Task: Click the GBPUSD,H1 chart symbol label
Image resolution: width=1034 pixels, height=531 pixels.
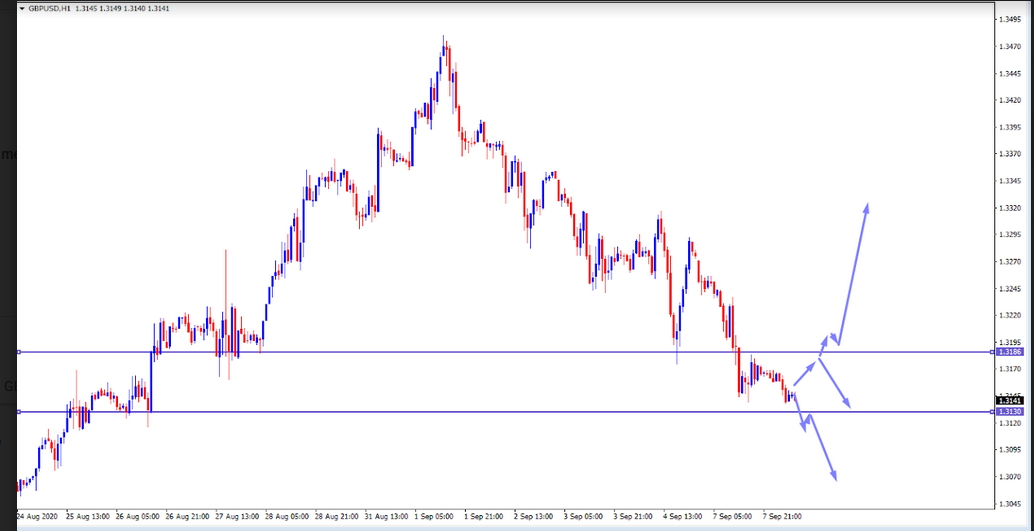Action: pyautogui.click(x=49, y=8)
